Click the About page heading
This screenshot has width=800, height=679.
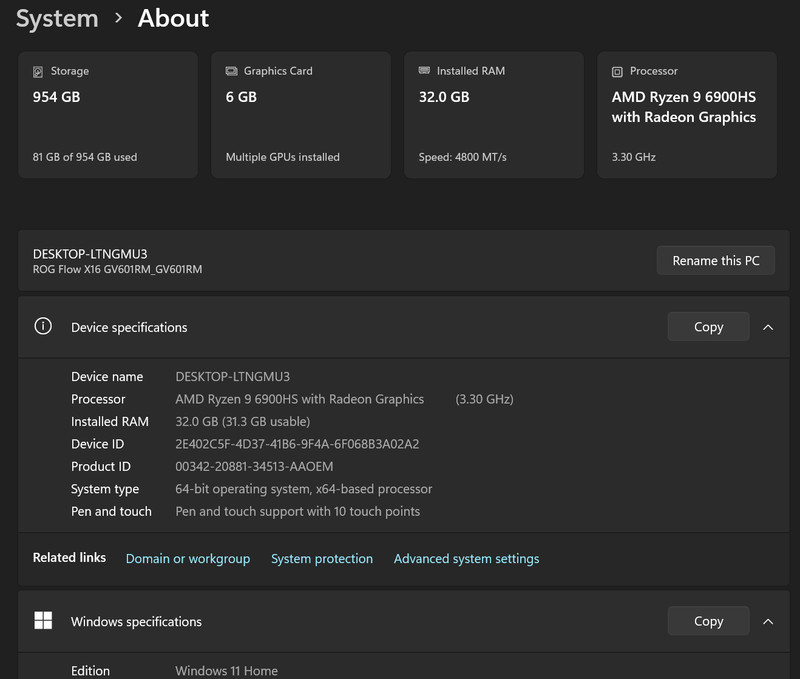coord(173,19)
